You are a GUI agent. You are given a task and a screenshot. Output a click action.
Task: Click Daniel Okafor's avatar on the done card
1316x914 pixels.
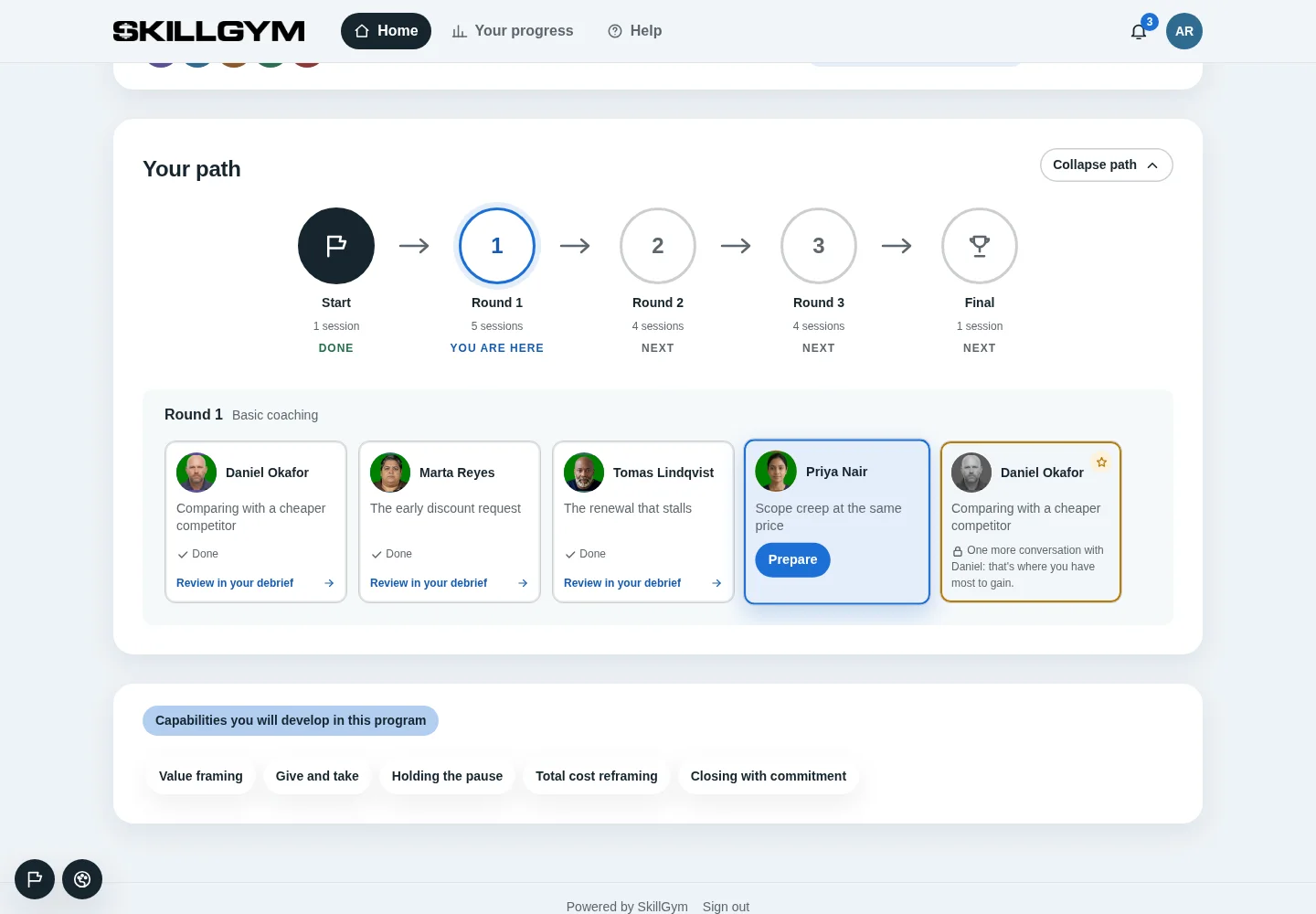tap(196, 473)
